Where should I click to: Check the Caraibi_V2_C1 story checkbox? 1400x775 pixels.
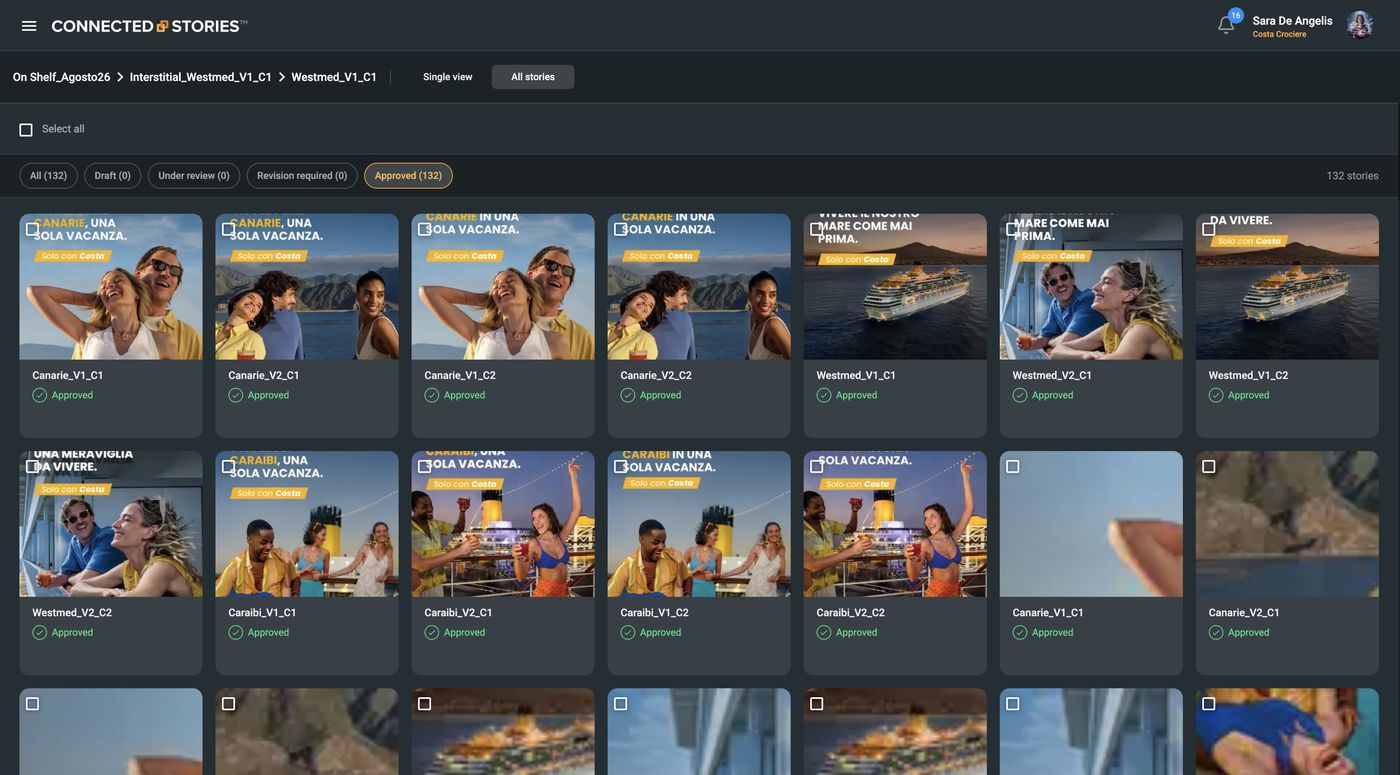(x=425, y=467)
